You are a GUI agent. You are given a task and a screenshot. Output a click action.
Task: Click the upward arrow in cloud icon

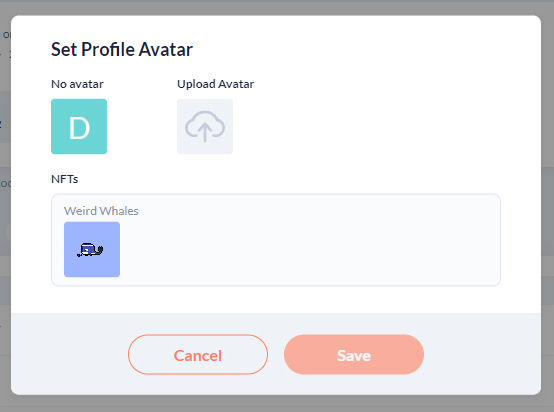point(205,131)
